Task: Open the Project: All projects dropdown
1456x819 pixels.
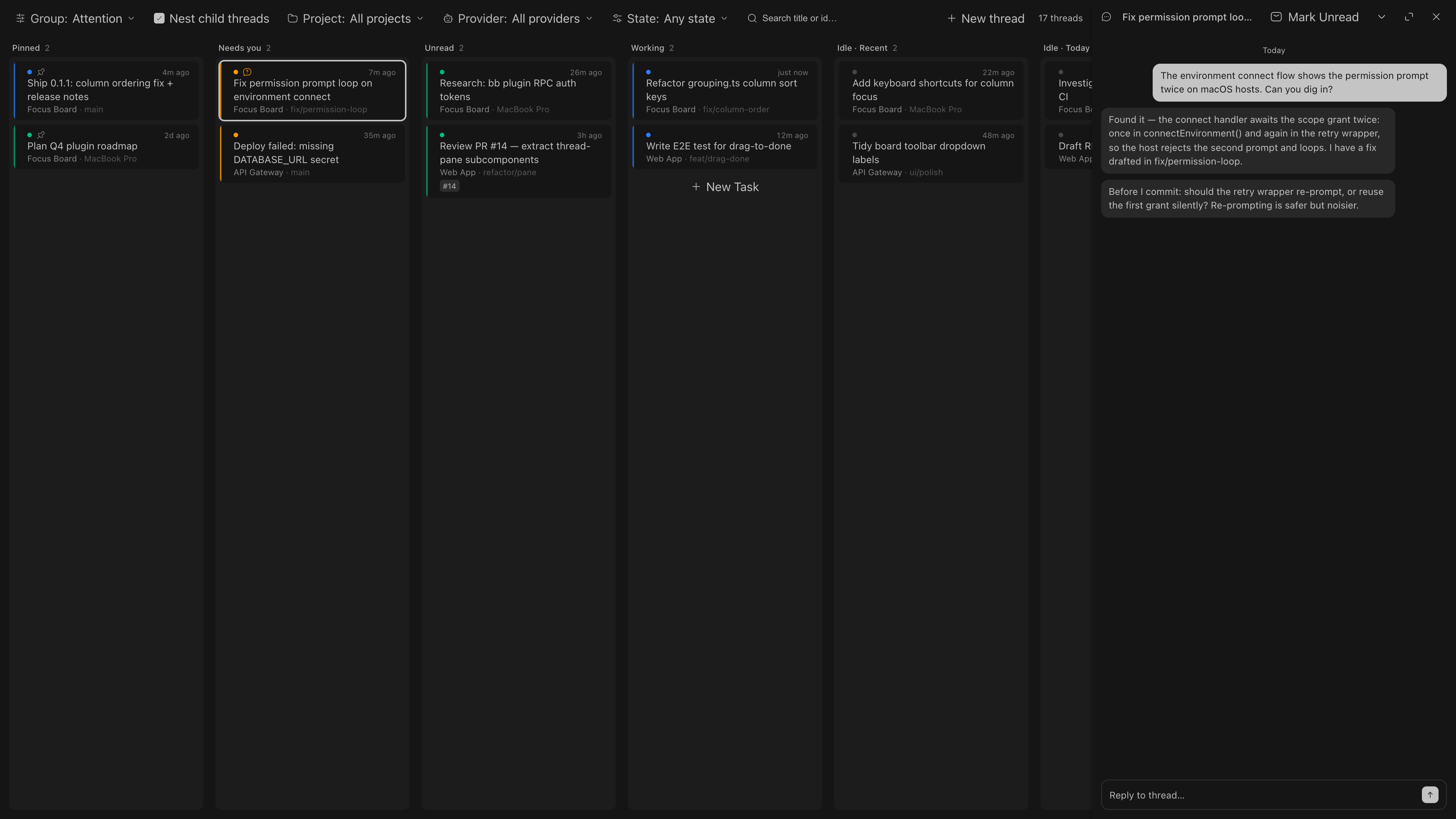Action: pos(356,18)
